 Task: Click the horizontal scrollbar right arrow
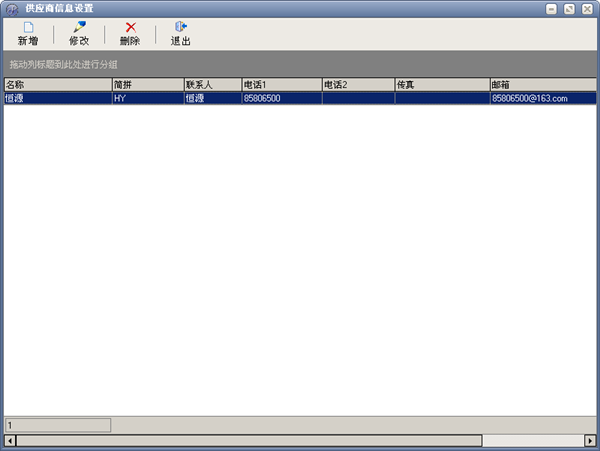click(x=589, y=441)
